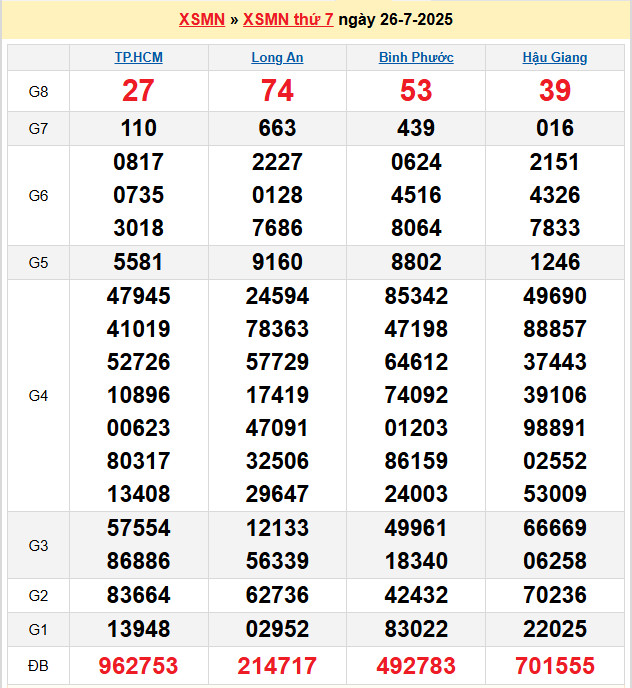Click G4 number 24594

click(x=277, y=296)
